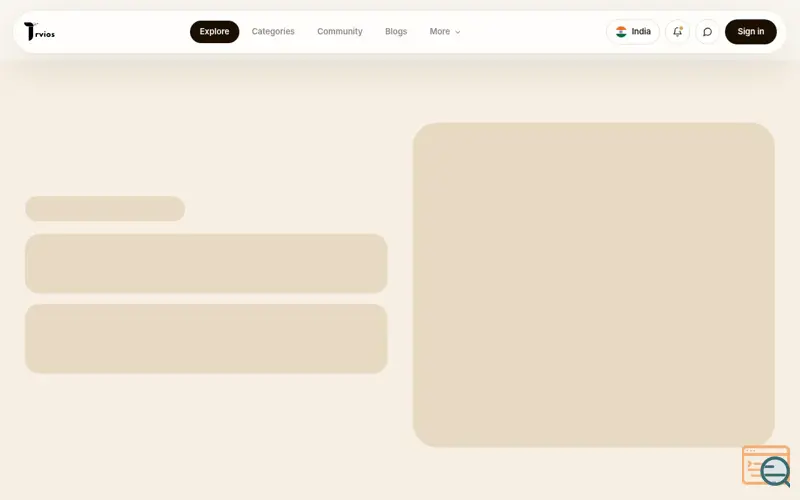Viewport: 800px width, 500px height.
Task: Open Blogs from navigation
Action: click(396, 32)
